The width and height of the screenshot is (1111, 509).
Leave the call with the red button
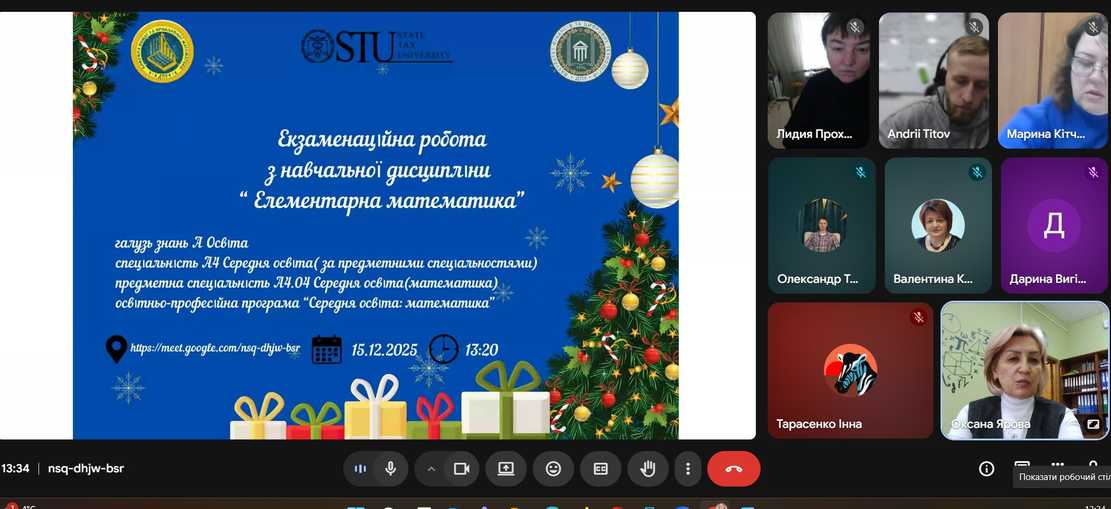[x=733, y=468]
